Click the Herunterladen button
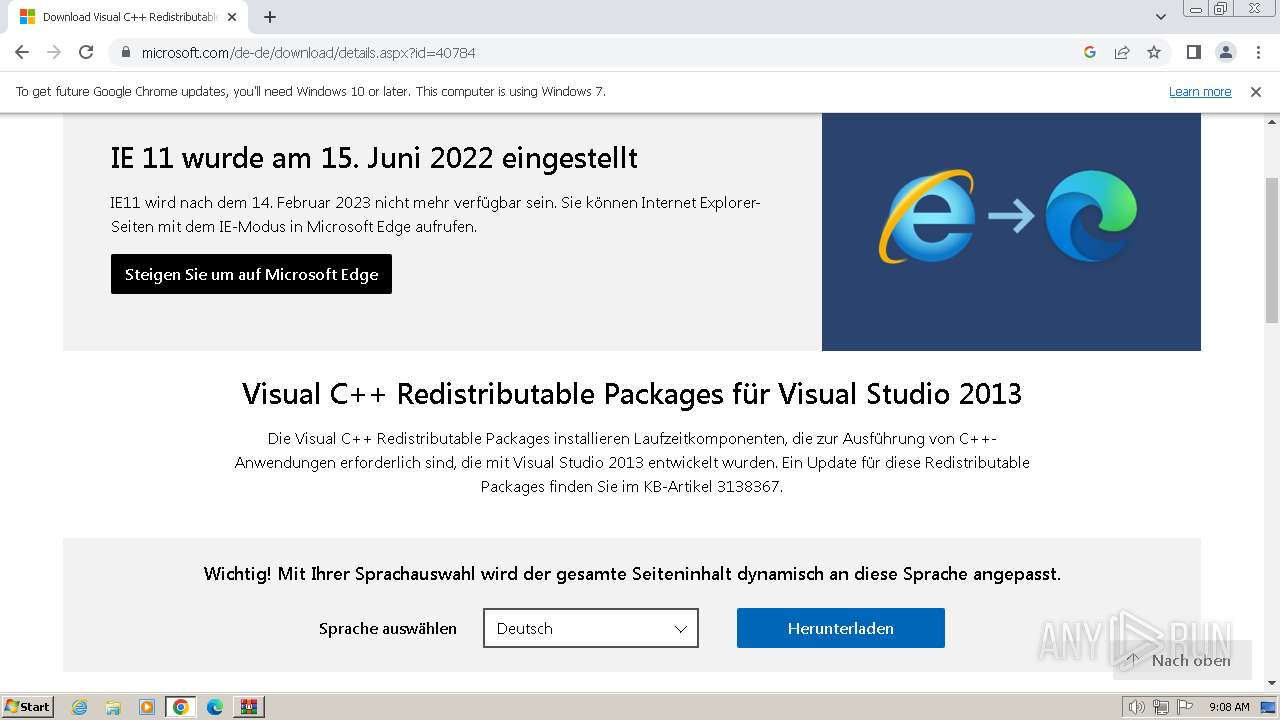Screen dimensions: 1280x720 pos(840,628)
